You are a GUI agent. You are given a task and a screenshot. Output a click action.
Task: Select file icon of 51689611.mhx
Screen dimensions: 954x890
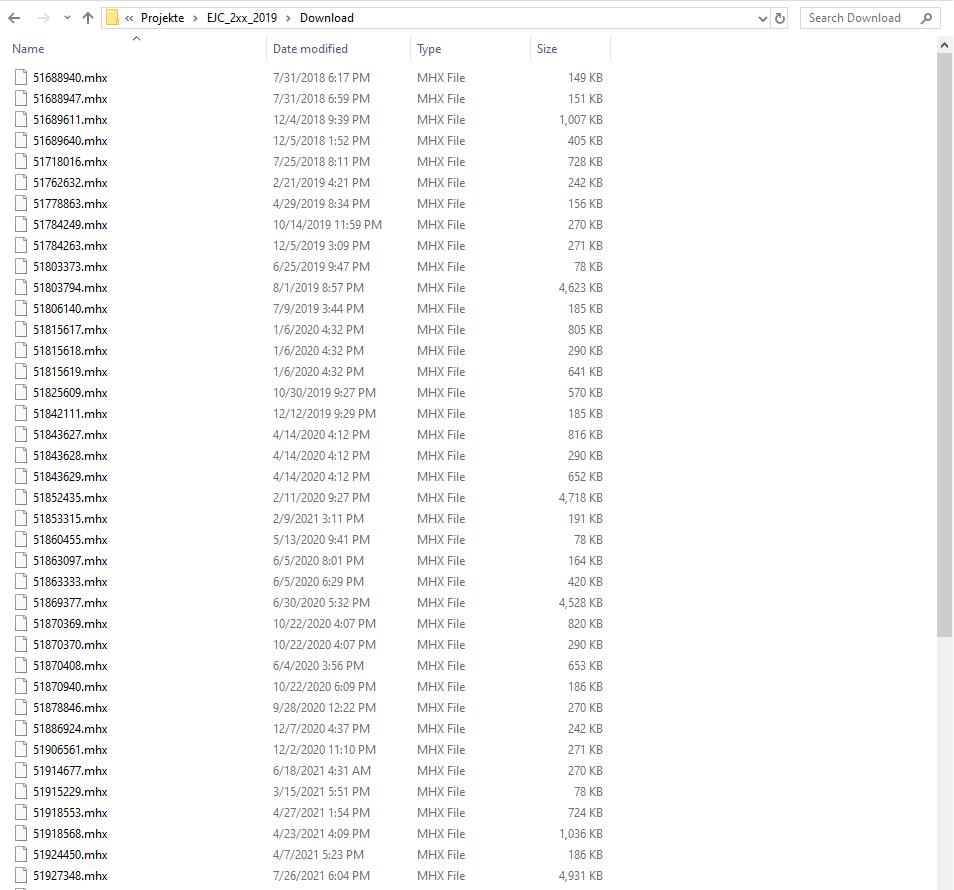click(x=21, y=119)
